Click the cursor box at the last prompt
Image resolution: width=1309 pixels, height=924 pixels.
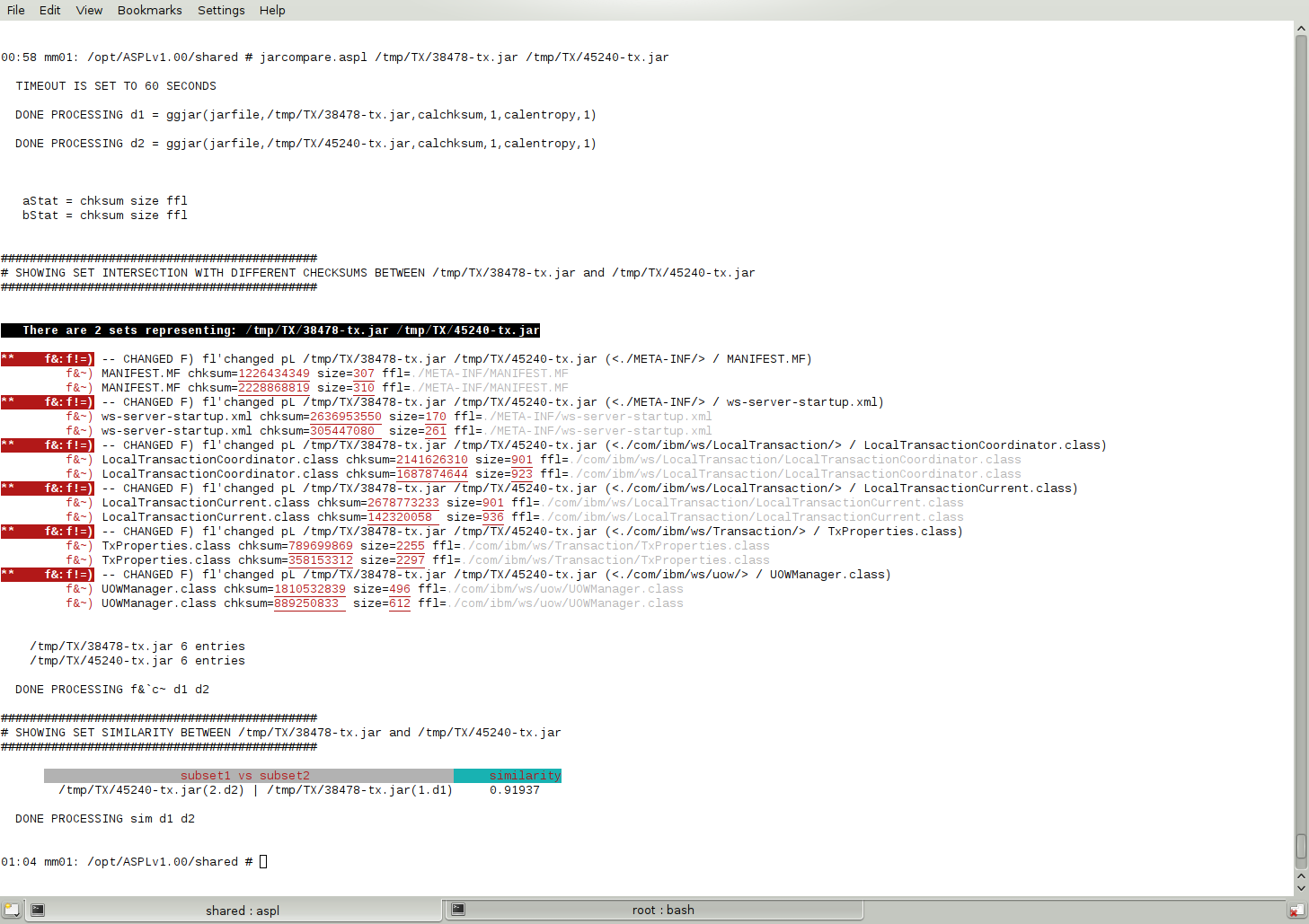coord(263,862)
